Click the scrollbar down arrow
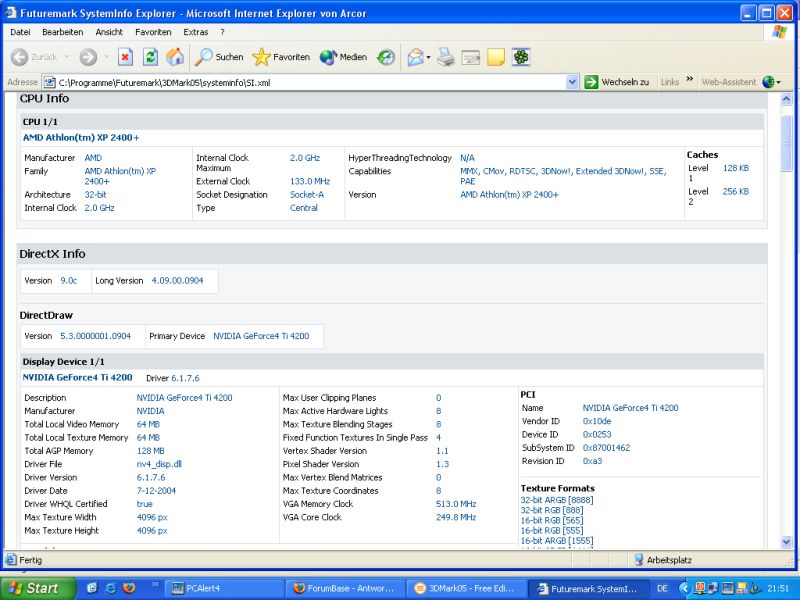The width and height of the screenshot is (800, 600). coord(786,542)
